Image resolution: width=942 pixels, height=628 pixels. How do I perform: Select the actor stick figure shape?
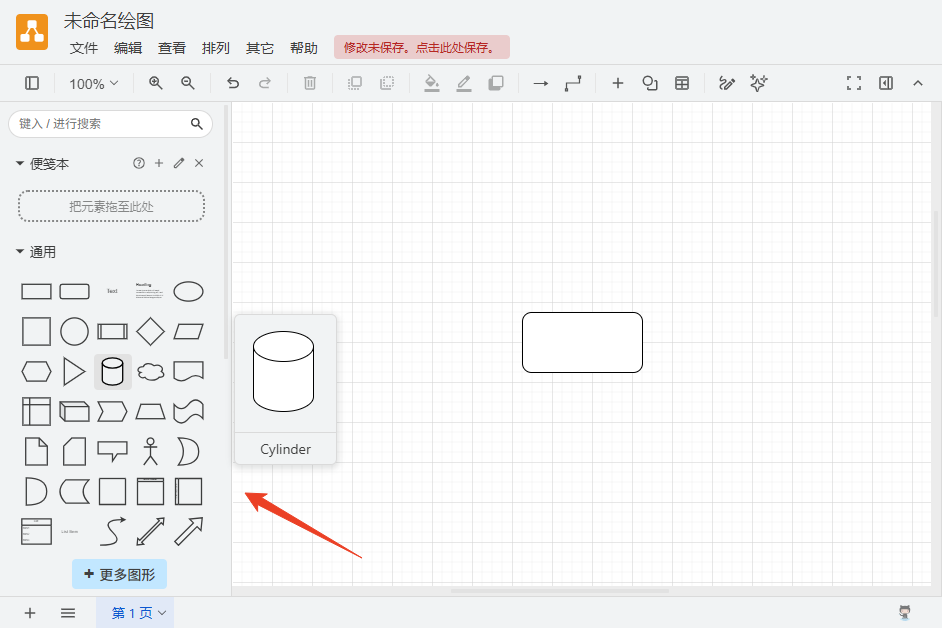[x=150, y=451]
